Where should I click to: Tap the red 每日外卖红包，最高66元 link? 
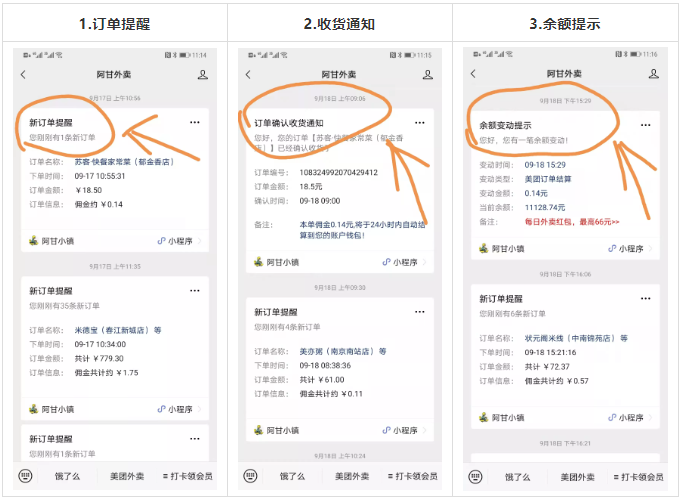[x=572, y=222]
